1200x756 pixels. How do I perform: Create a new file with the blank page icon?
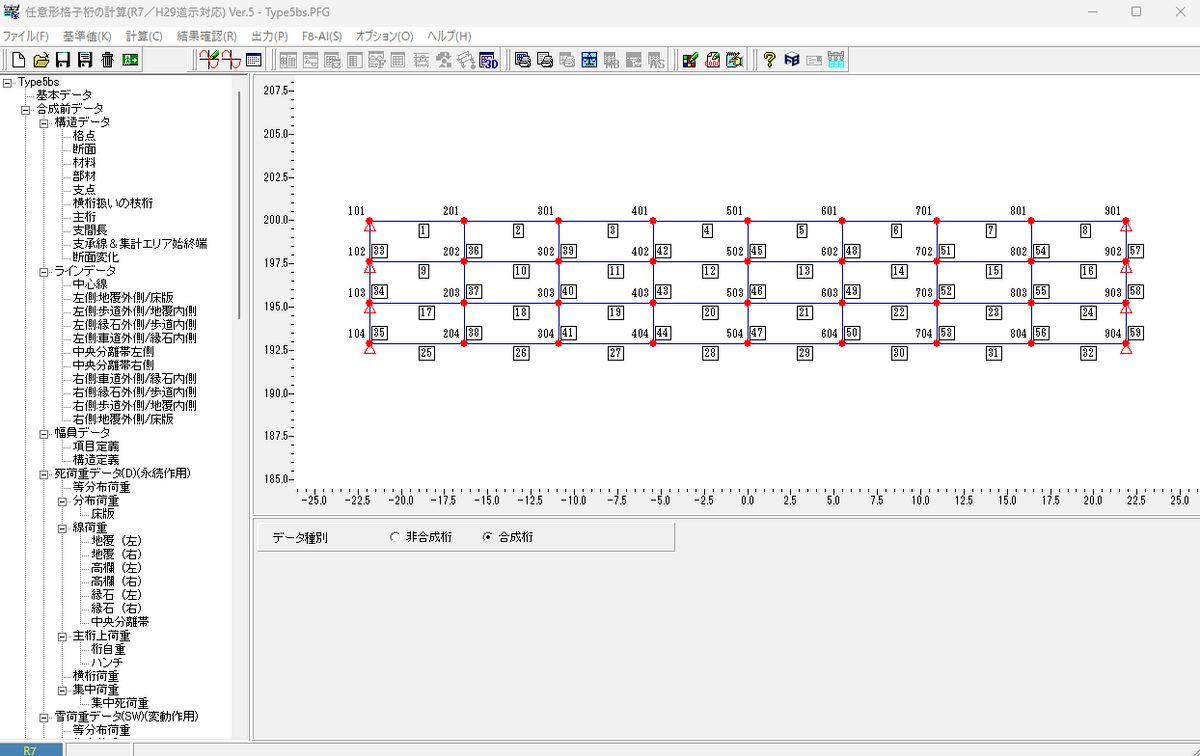coord(18,60)
